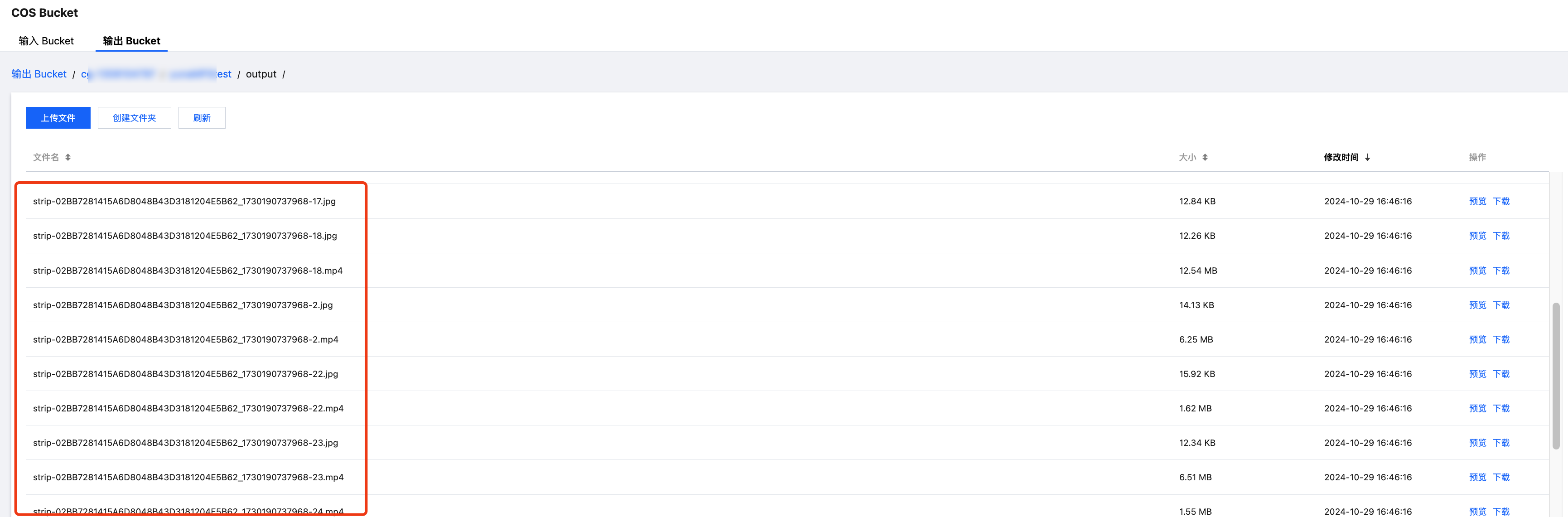Sort files by name using sort icon
This screenshot has width=1568, height=517.
coord(68,157)
